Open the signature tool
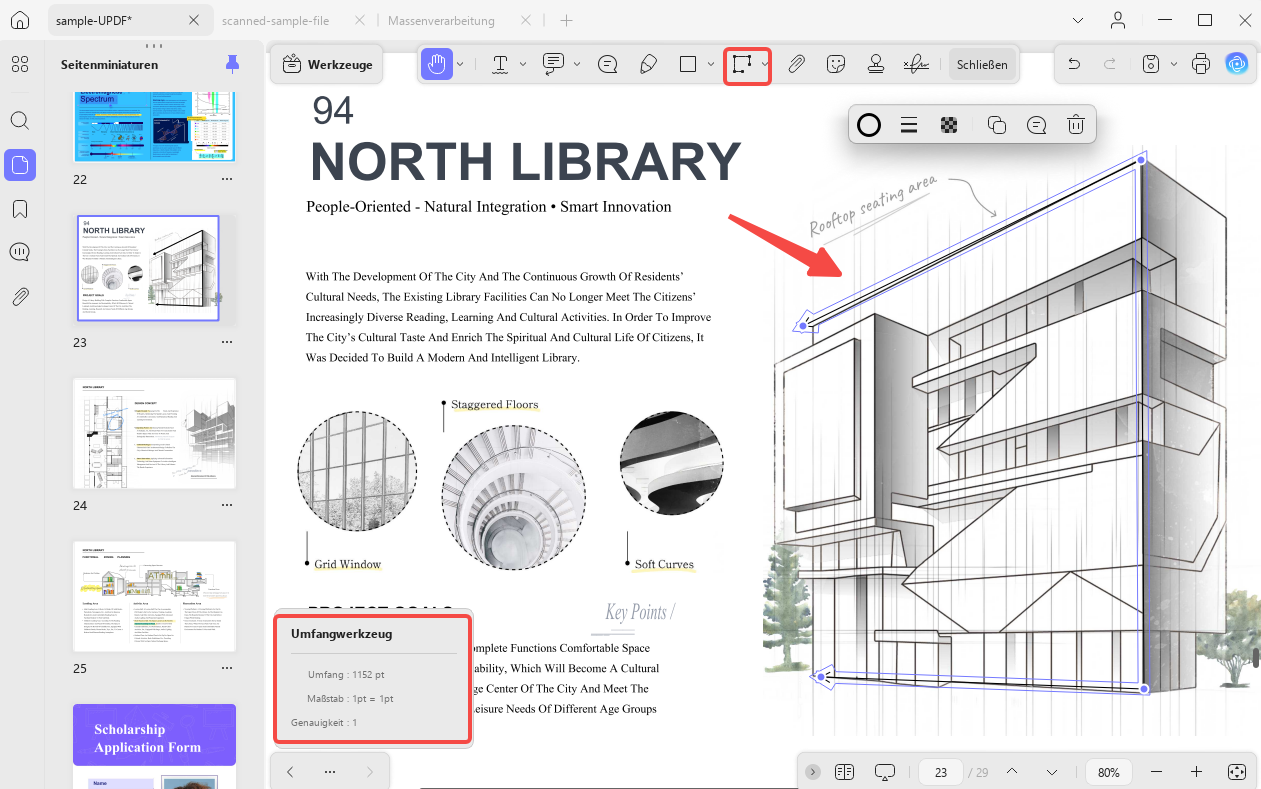Viewport: 1261px width, 789px height. 915,64
